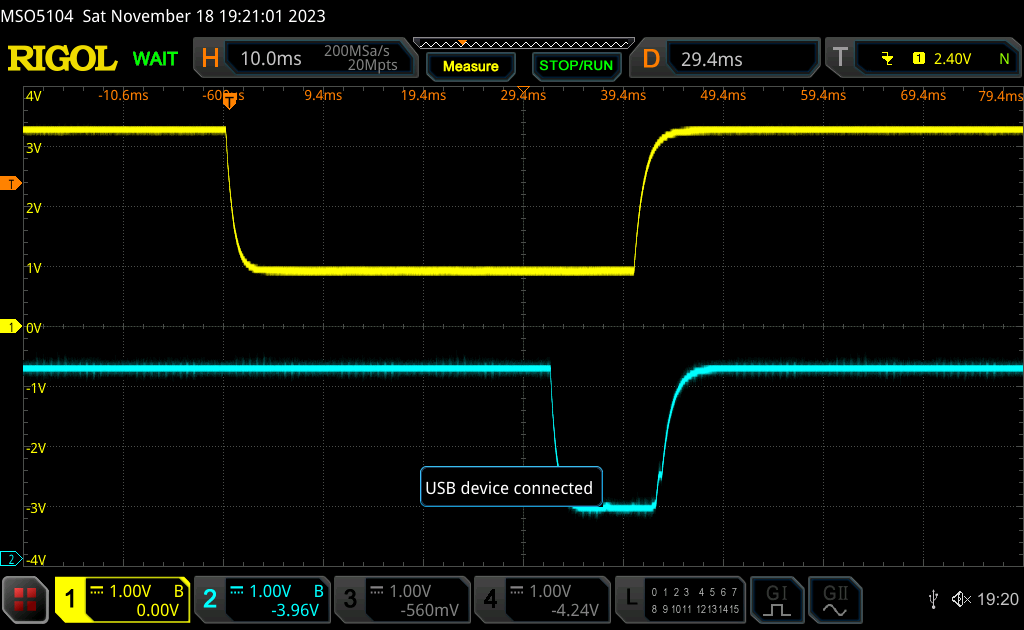Toggle channel 2 display
This screenshot has width=1024, height=630.
(263, 599)
